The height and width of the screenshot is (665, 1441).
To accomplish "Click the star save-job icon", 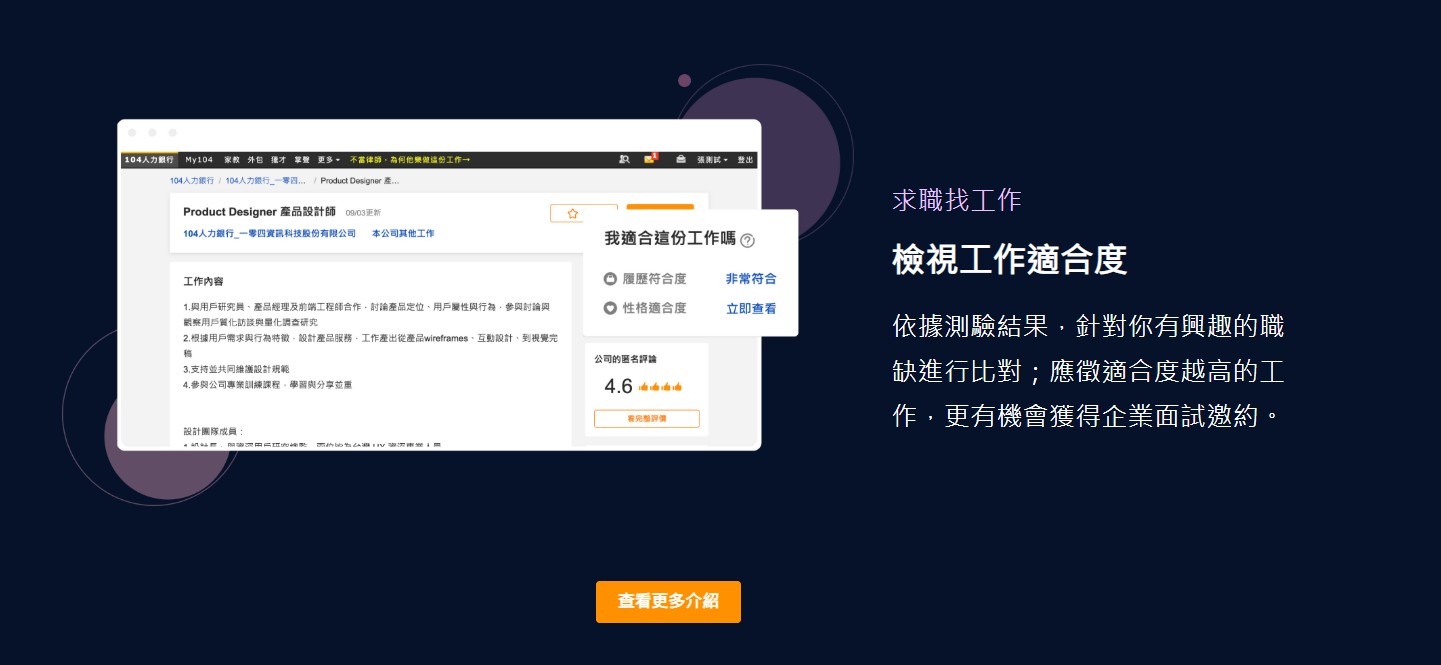I will tap(573, 213).
